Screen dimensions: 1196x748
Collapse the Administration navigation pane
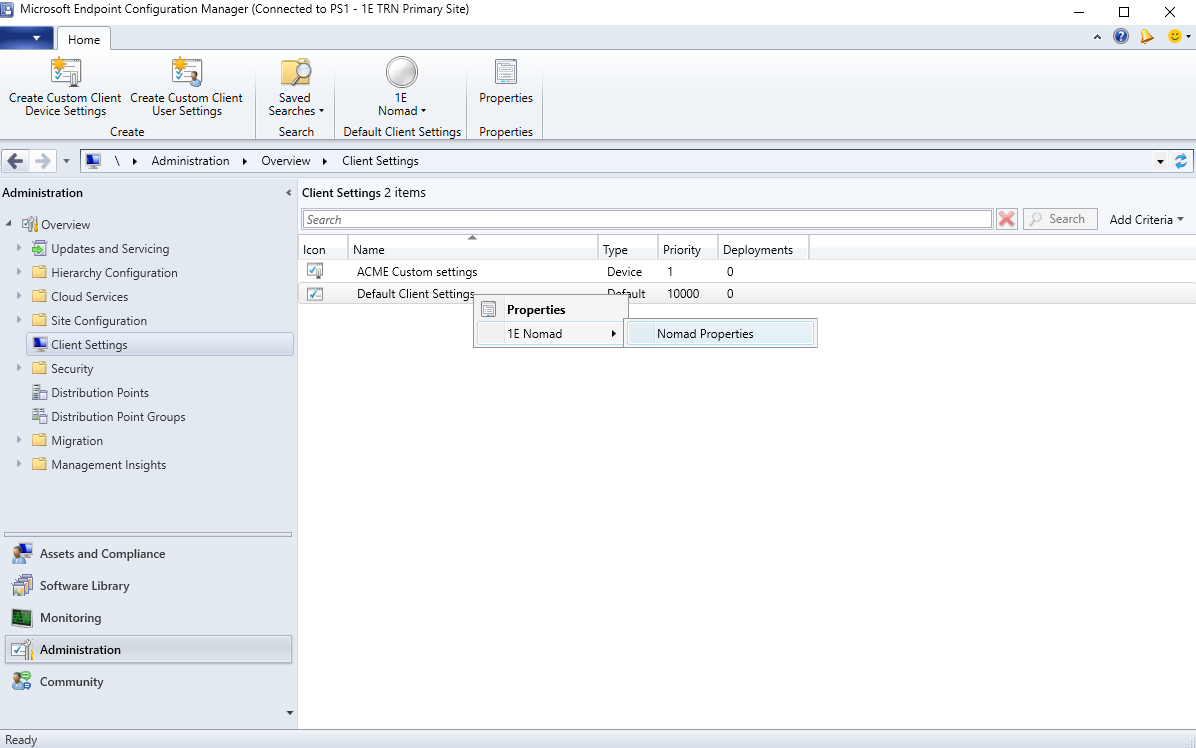(x=288, y=193)
